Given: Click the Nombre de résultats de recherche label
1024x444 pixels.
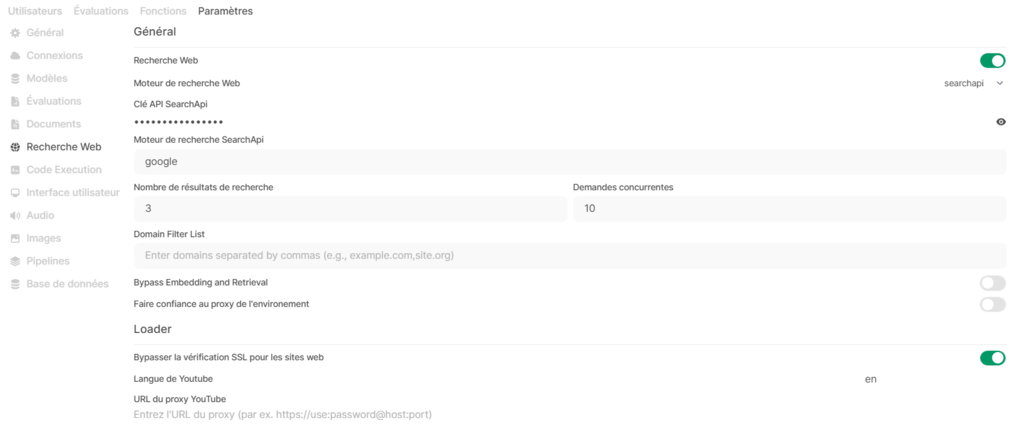Looking at the screenshot, I should pyautogui.click(x=203, y=187).
